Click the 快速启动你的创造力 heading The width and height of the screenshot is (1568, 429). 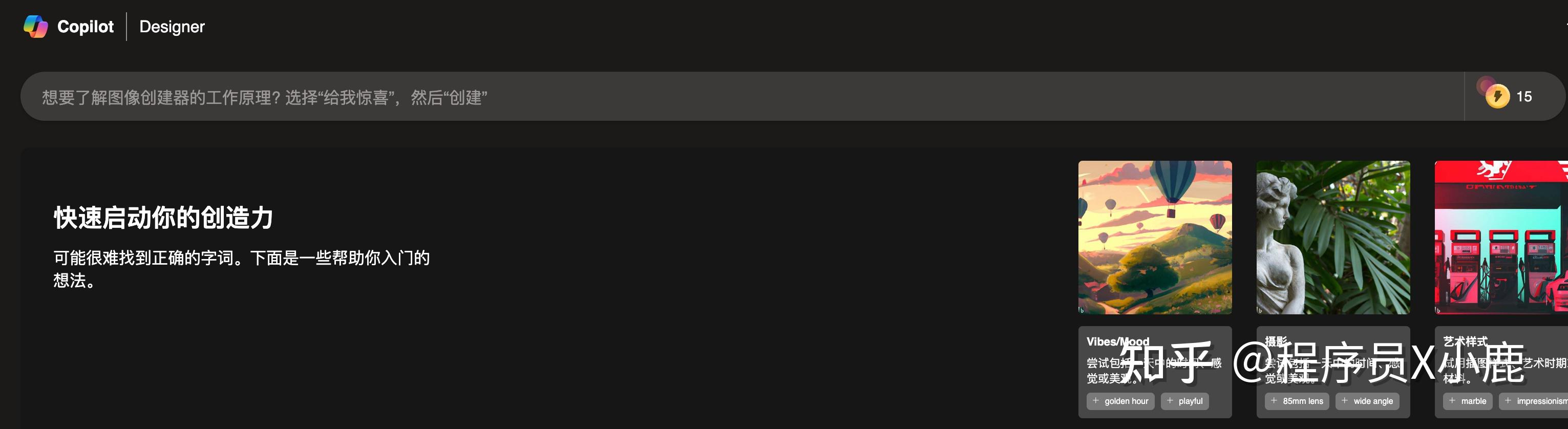[x=163, y=218]
